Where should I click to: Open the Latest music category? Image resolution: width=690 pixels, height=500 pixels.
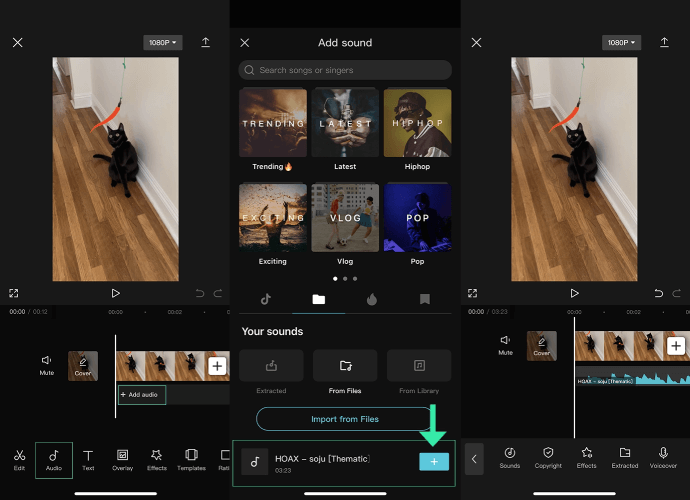(345, 129)
